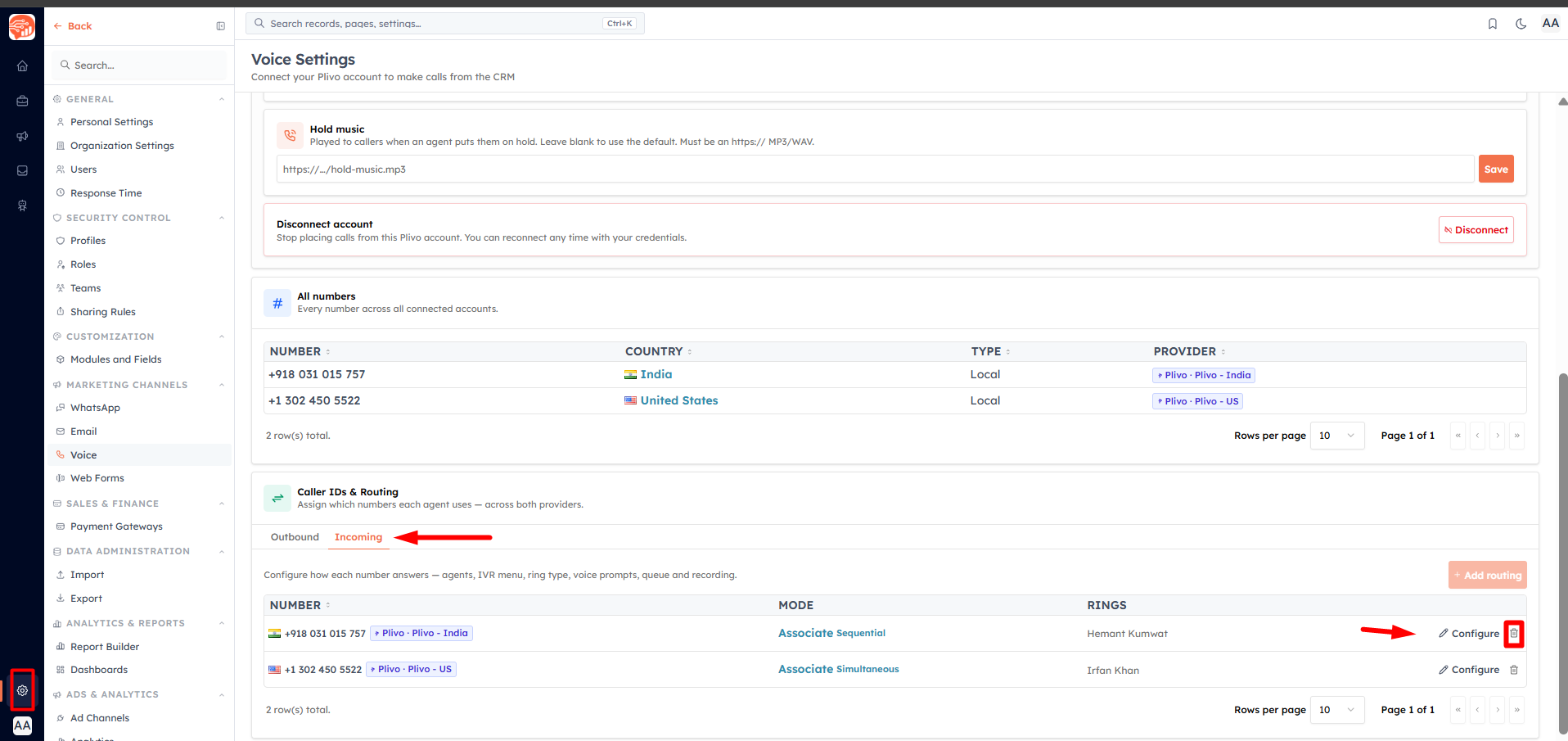
Task: Focus the Search records, pages, settings box
Action: coord(444,24)
